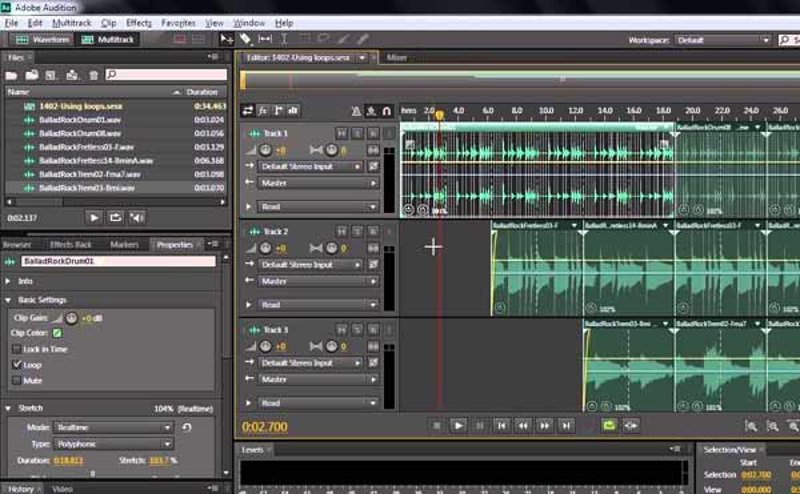Open the Effects menu

click(x=139, y=23)
